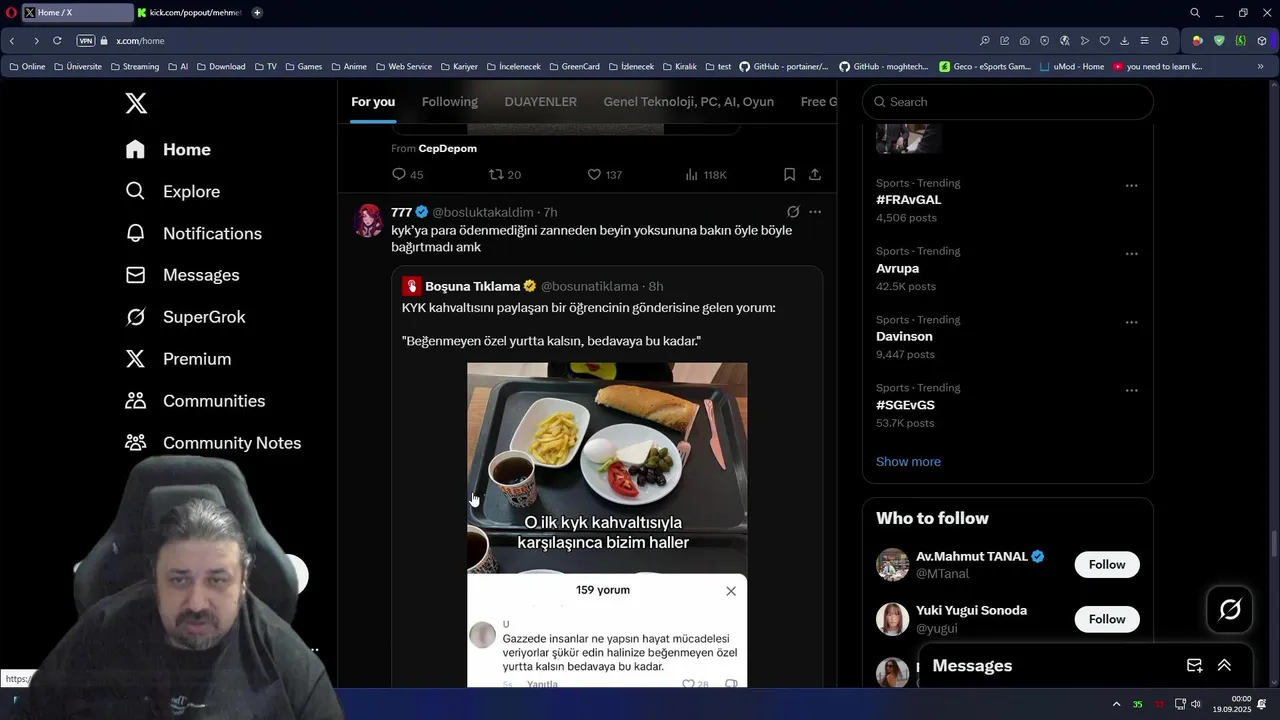Open the taskbar volume icon

[1196, 704]
